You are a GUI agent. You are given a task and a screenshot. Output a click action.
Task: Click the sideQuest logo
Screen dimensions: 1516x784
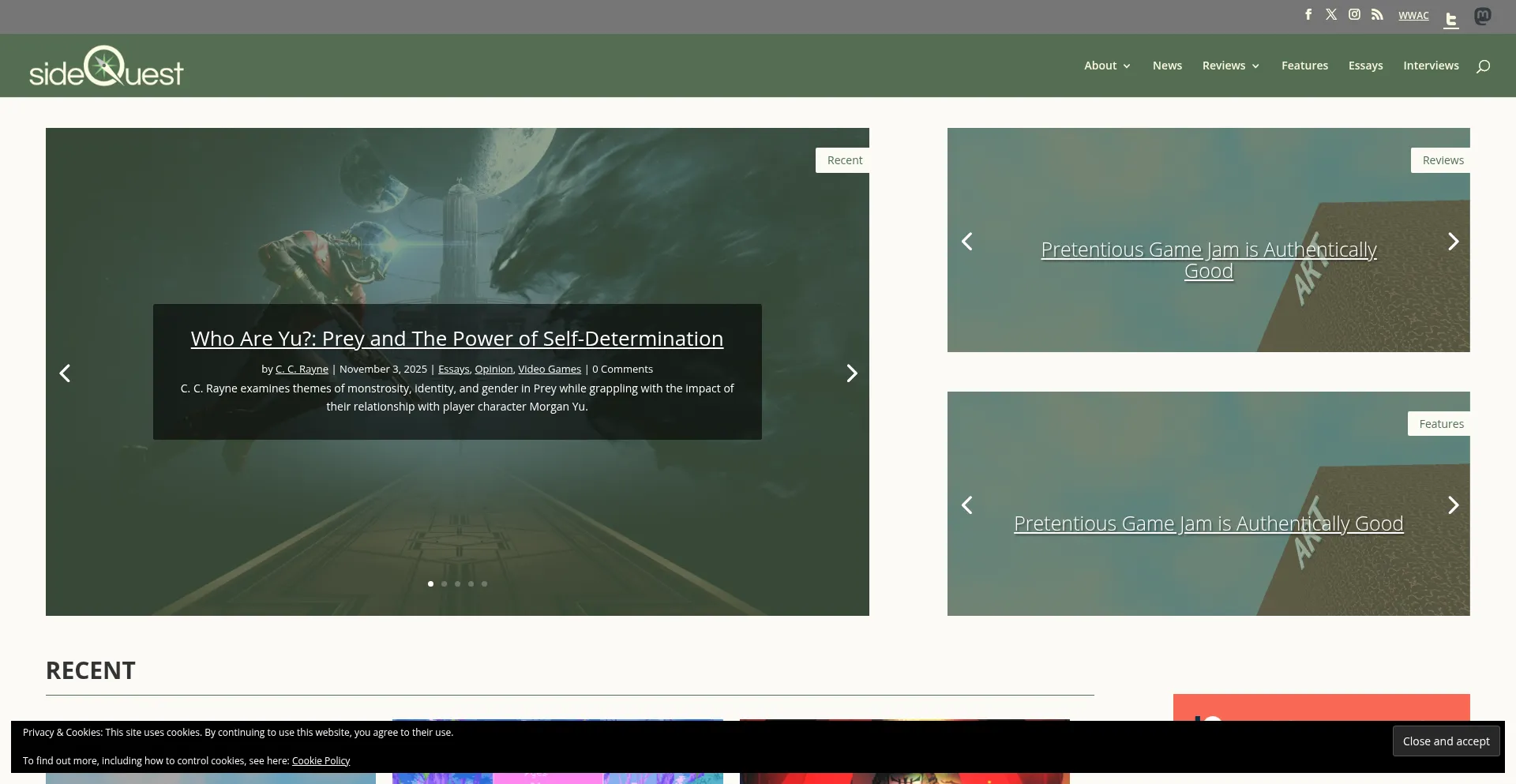pos(106,66)
